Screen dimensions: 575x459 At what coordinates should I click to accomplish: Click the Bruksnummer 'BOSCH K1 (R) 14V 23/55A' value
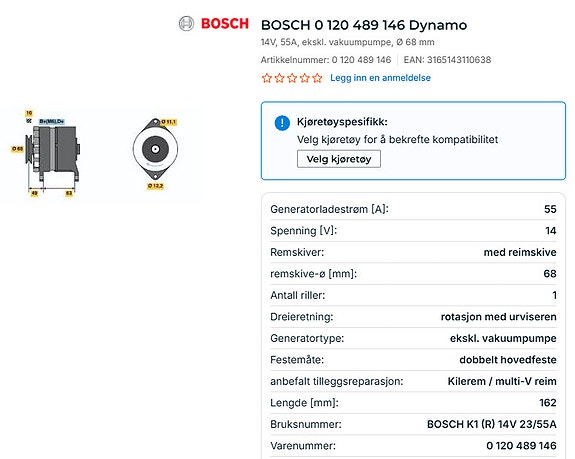(x=491, y=424)
